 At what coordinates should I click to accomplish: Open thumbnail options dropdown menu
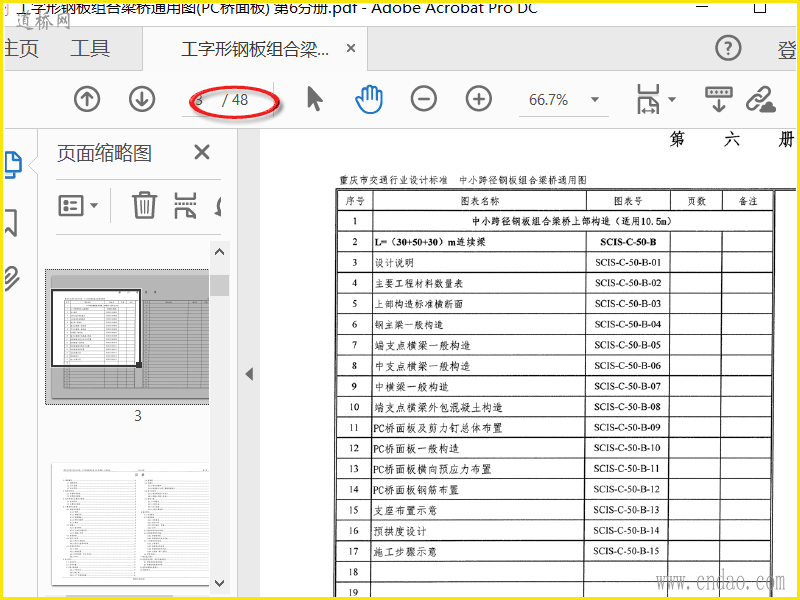point(78,206)
